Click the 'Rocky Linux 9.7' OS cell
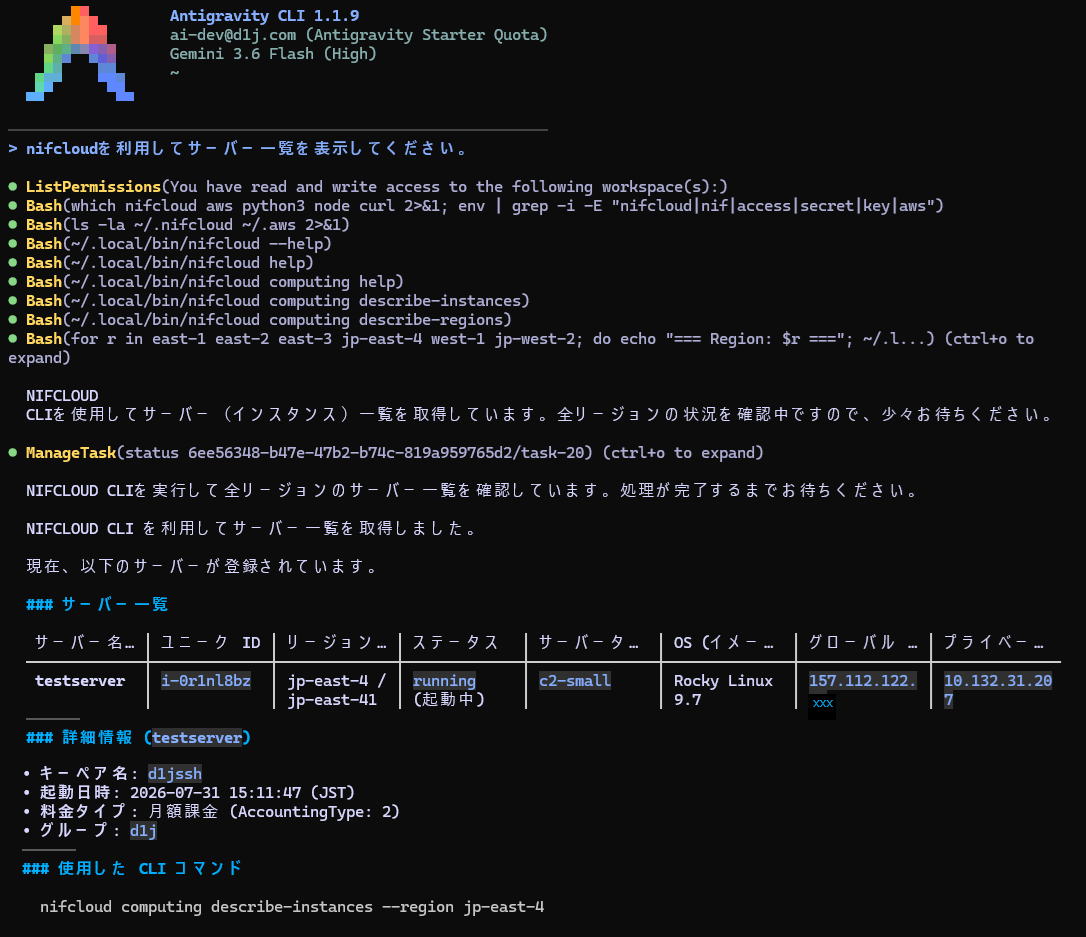The height and width of the screenshot is (937, 1086). pyautogui.click(x=723, y=690)
